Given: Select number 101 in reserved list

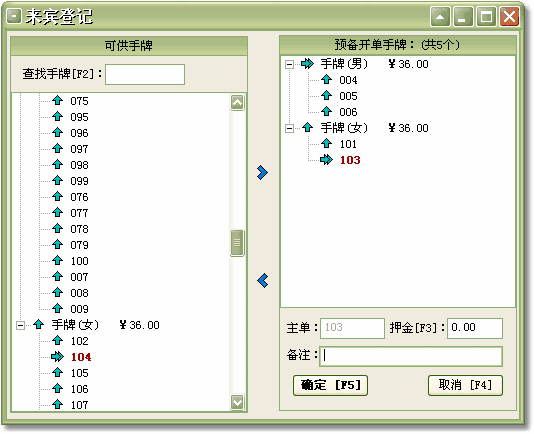Looking at the screenshot, I should coord(348,144).
